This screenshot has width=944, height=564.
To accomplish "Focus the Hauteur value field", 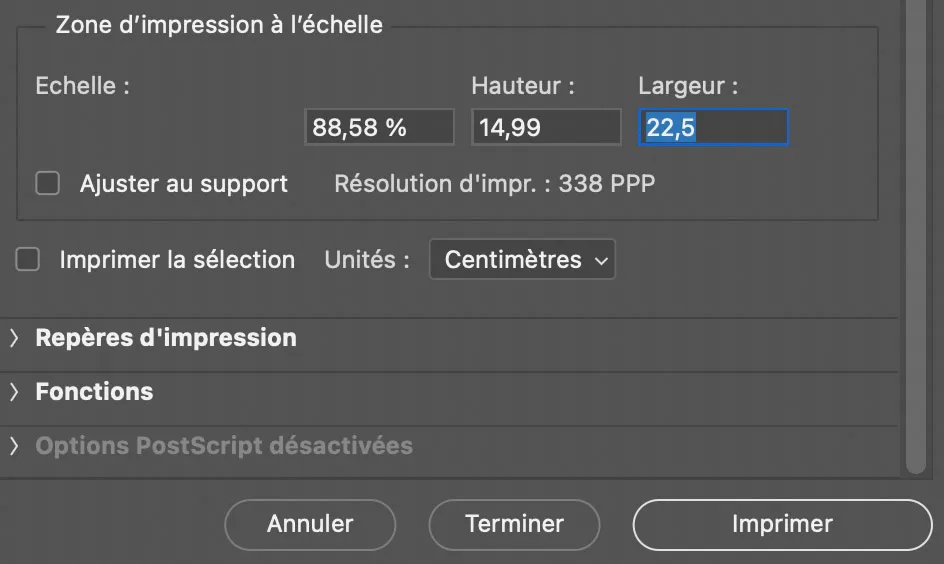I will pyautogui.click(x=546, y=128).
